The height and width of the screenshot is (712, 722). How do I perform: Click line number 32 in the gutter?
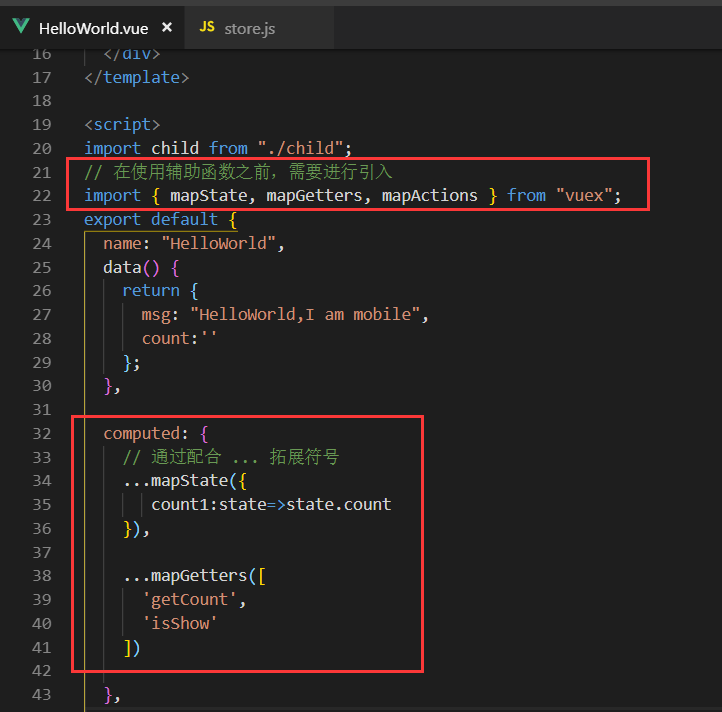click(x=42, y=433)
